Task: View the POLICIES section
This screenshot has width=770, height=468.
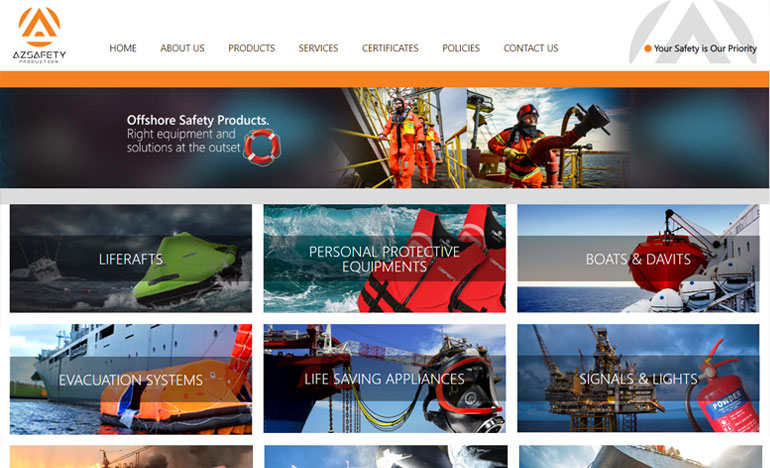Action: click(461, 48)
